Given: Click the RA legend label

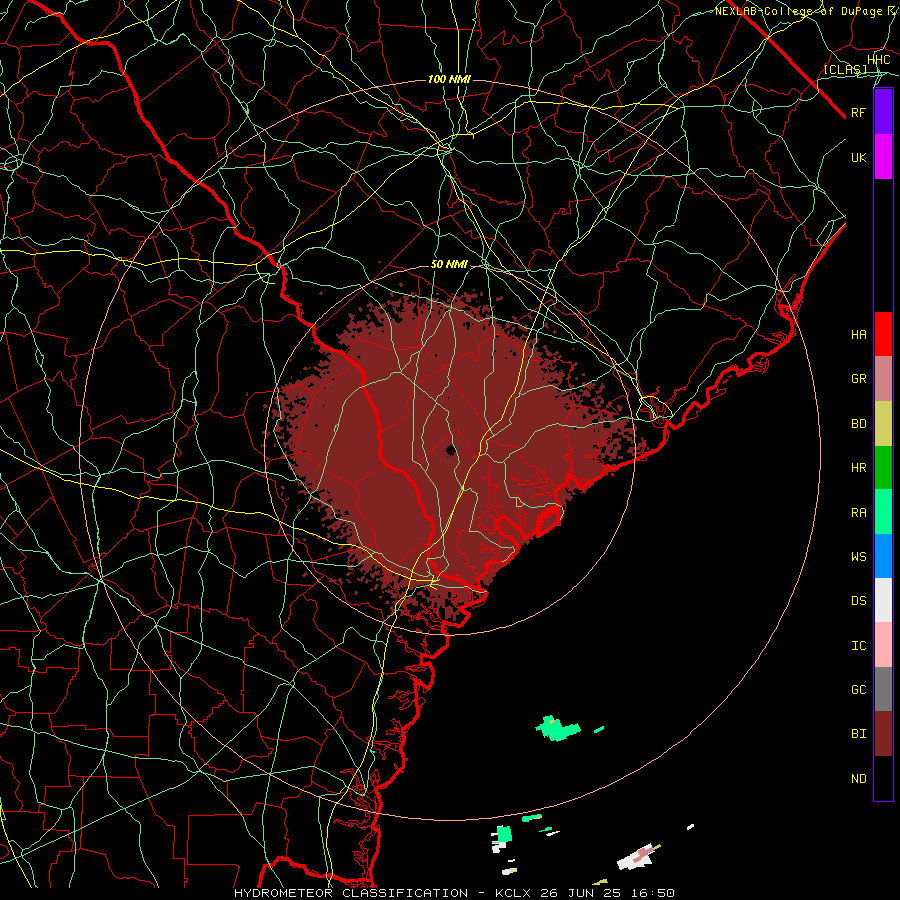Looking at the screenshot, I should click(x=859, y=513).
